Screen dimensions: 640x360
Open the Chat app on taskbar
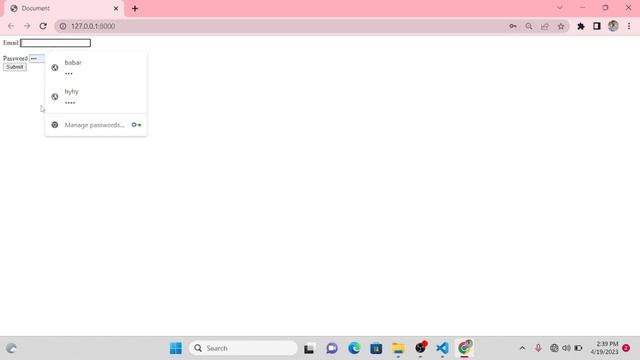click(332, 348)
